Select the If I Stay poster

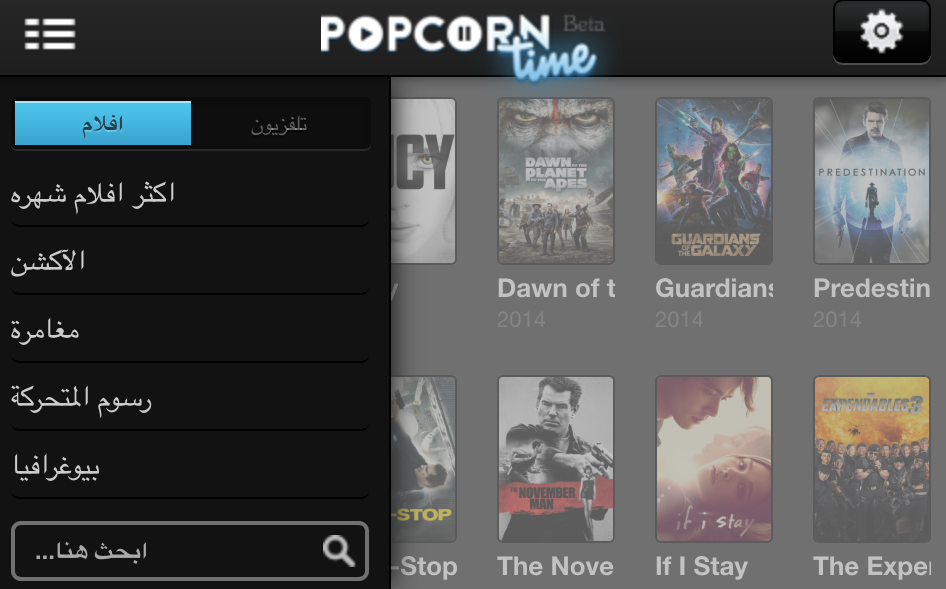[x=714, y=459]
